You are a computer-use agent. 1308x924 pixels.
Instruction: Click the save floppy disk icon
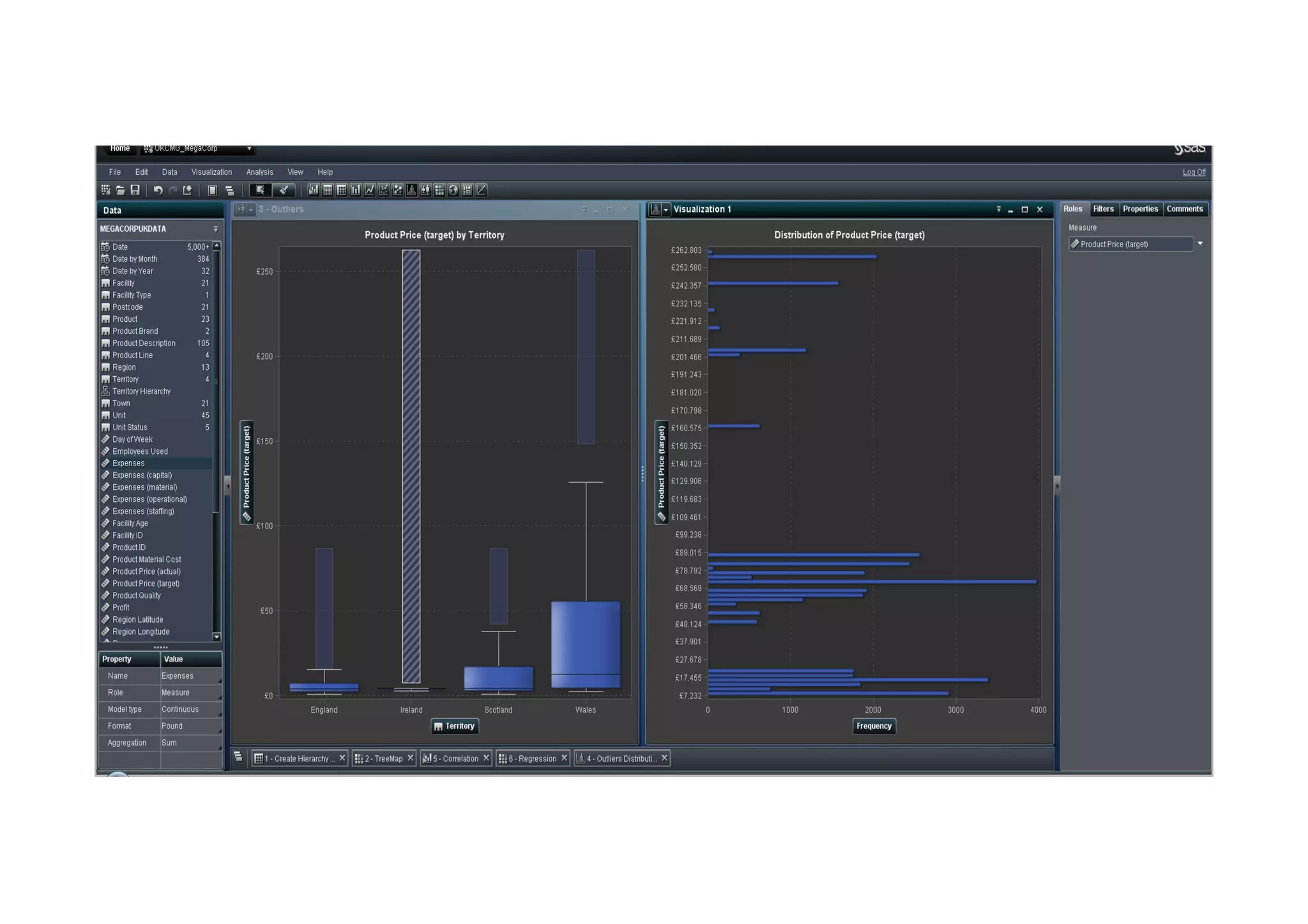pos(135,190)
